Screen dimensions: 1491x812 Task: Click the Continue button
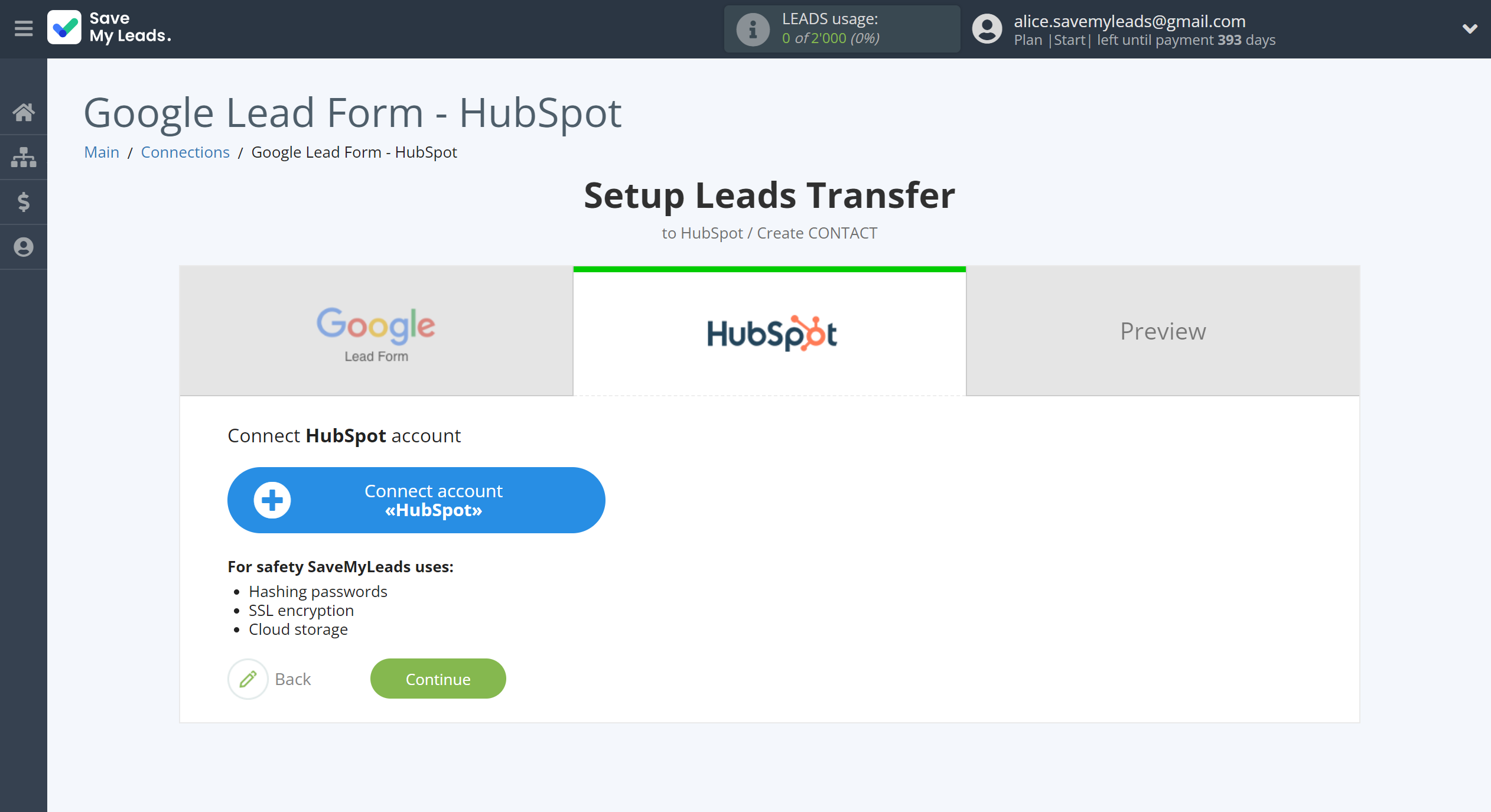coord(438,678)
